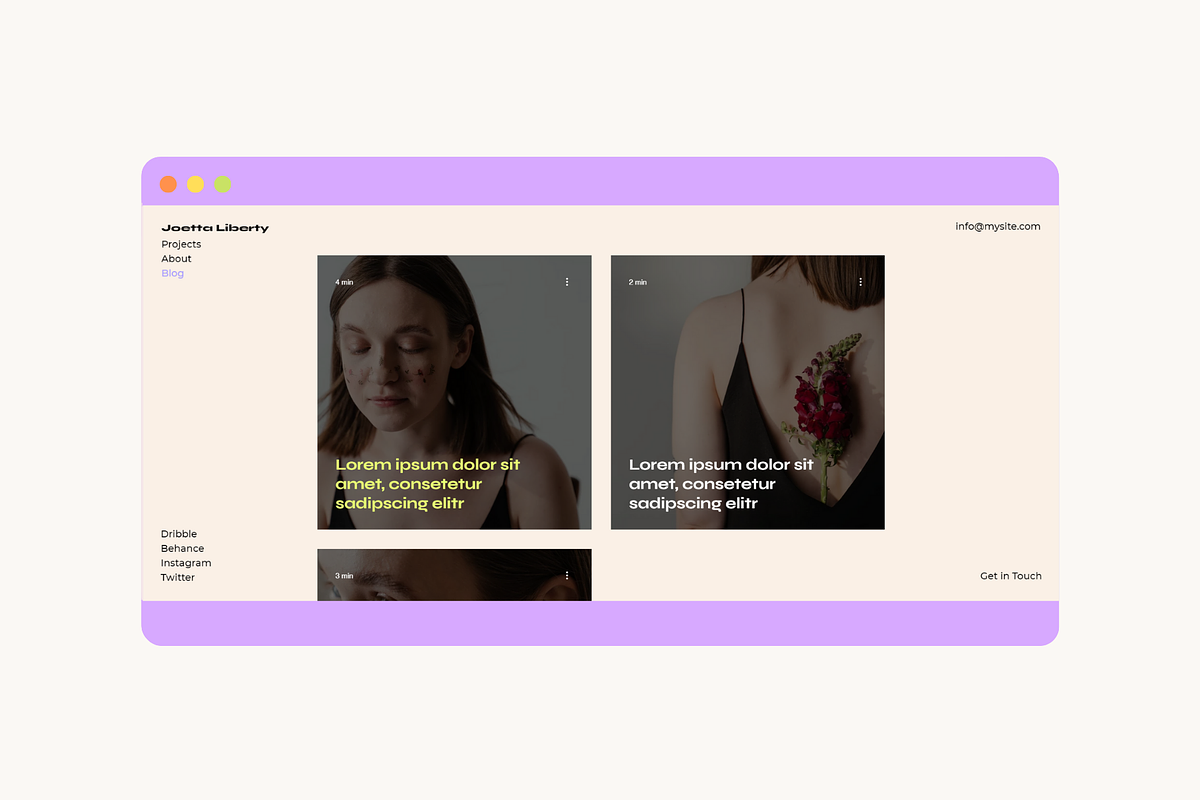Select the Blog nav item

tap(173, 273)
